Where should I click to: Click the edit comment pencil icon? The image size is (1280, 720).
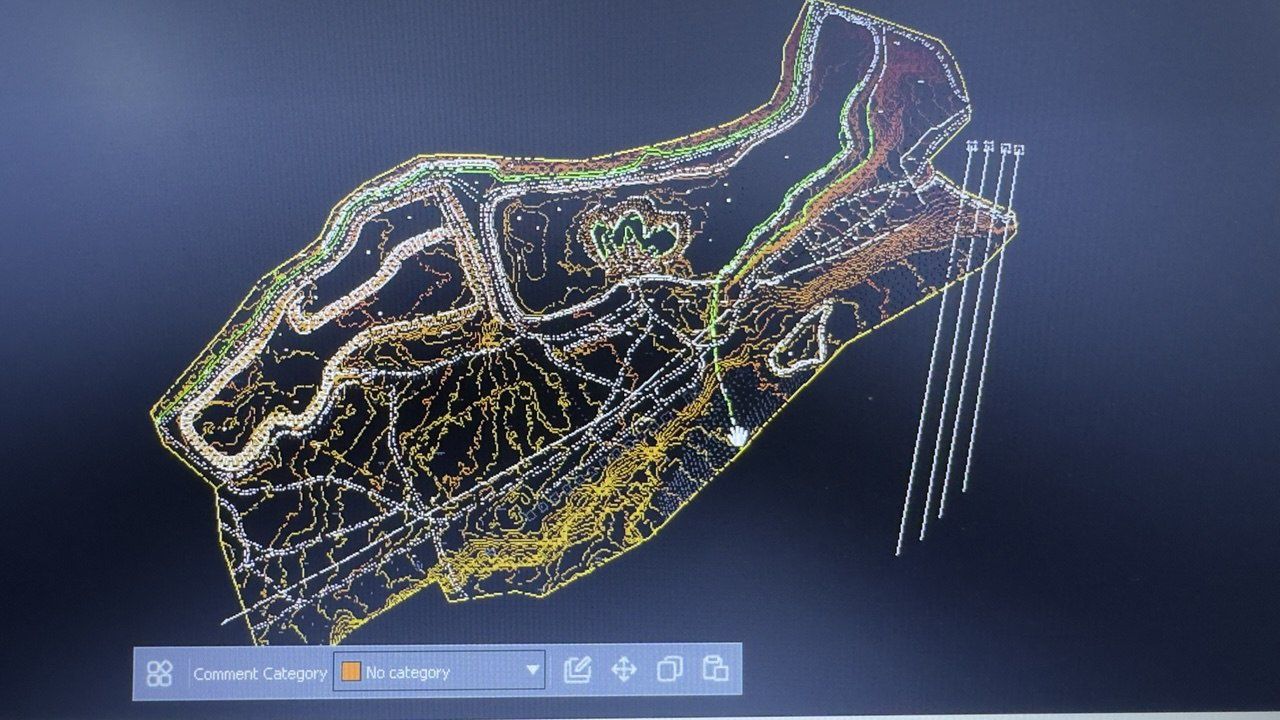point(577,670)
